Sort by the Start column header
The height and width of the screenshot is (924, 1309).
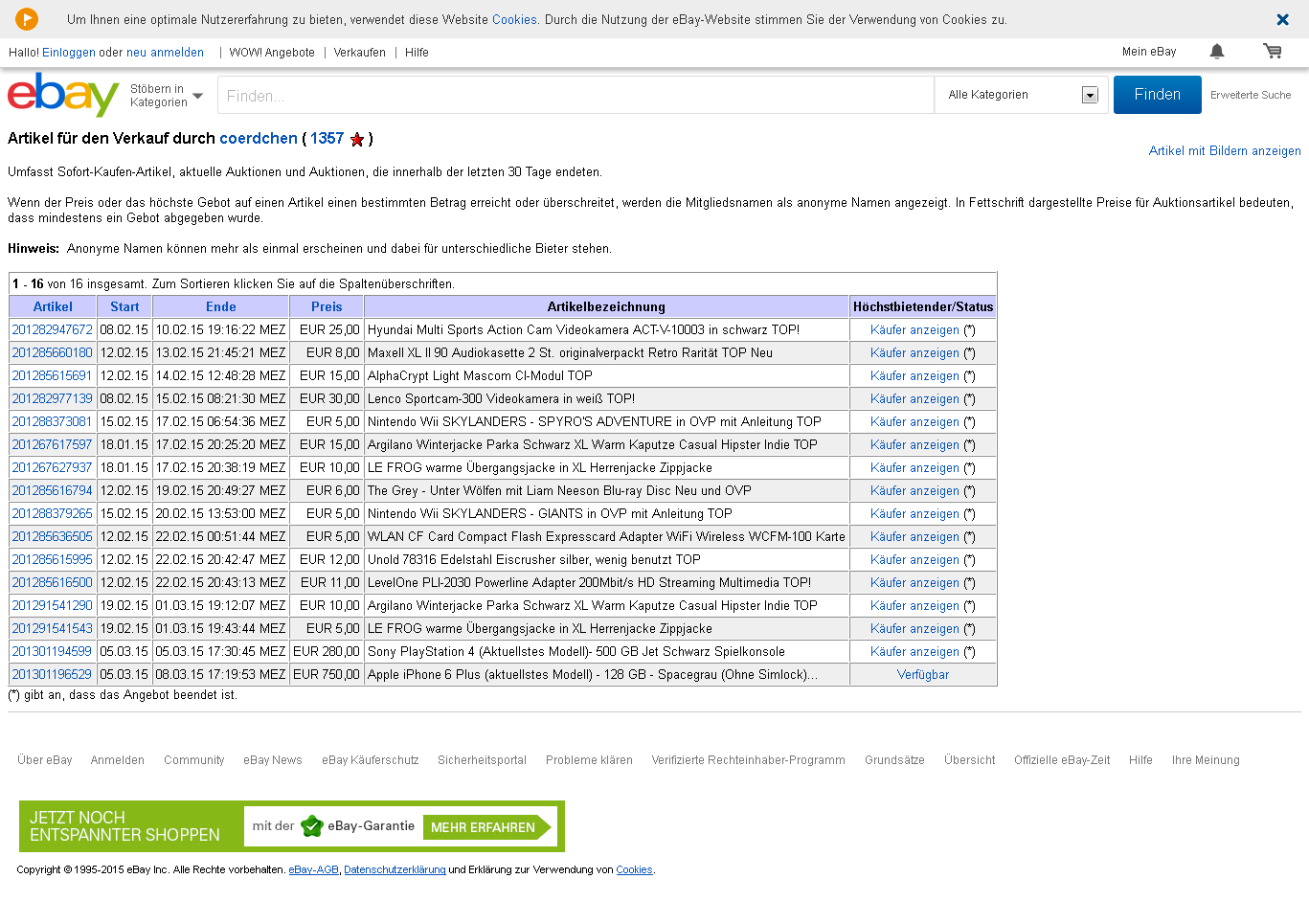124,306
